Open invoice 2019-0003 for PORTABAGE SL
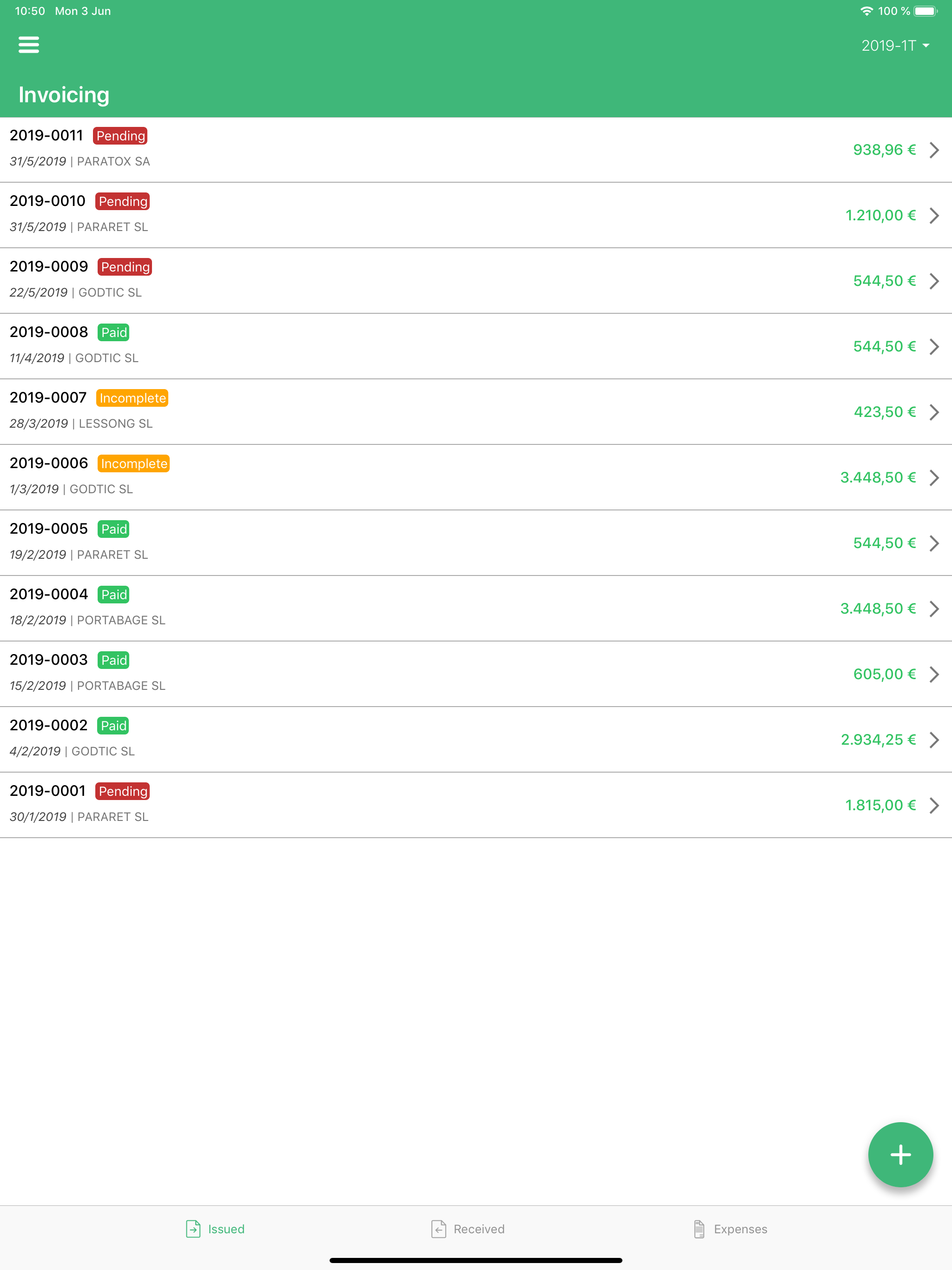This screenshot has width=952, height=1270. click(476, 674)
